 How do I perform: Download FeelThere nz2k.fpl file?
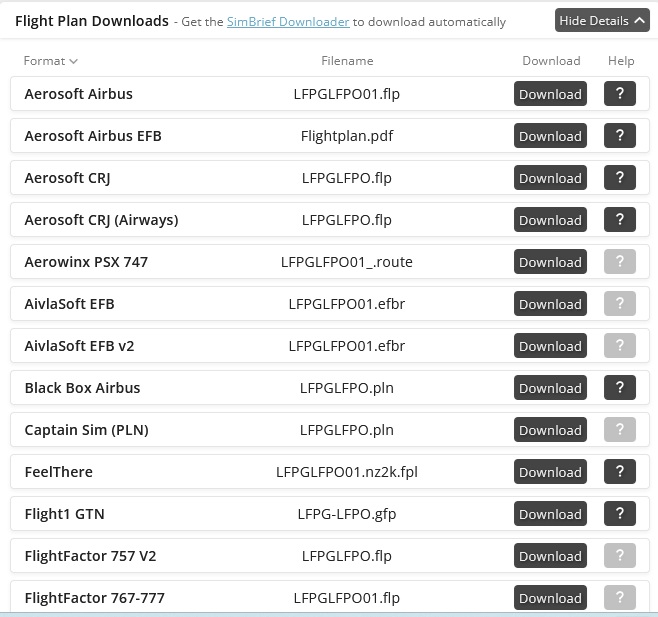(x=550, y=472)
